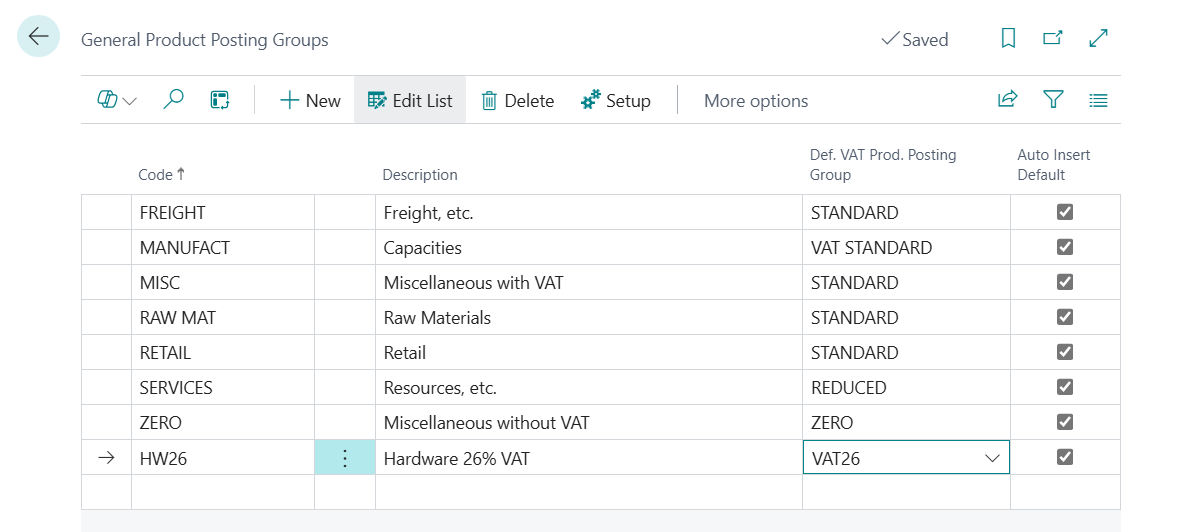
Task: Sort by the Code column header
Action: pos(156,174)
